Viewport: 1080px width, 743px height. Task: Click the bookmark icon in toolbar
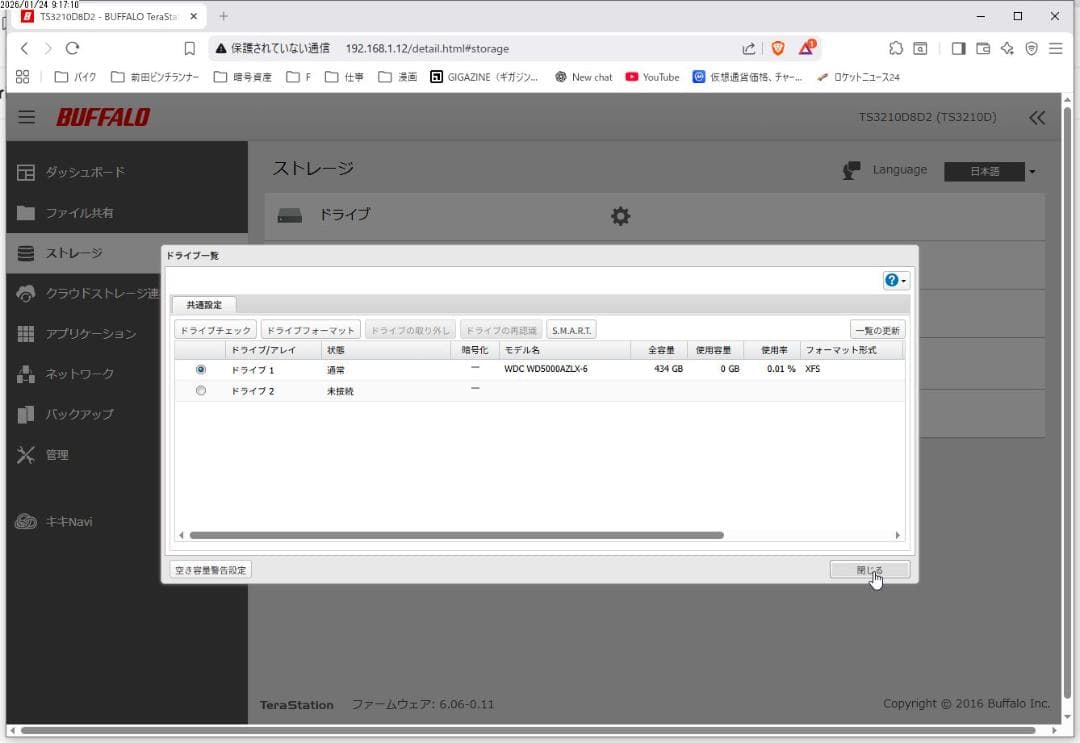[x=189, y=48]
